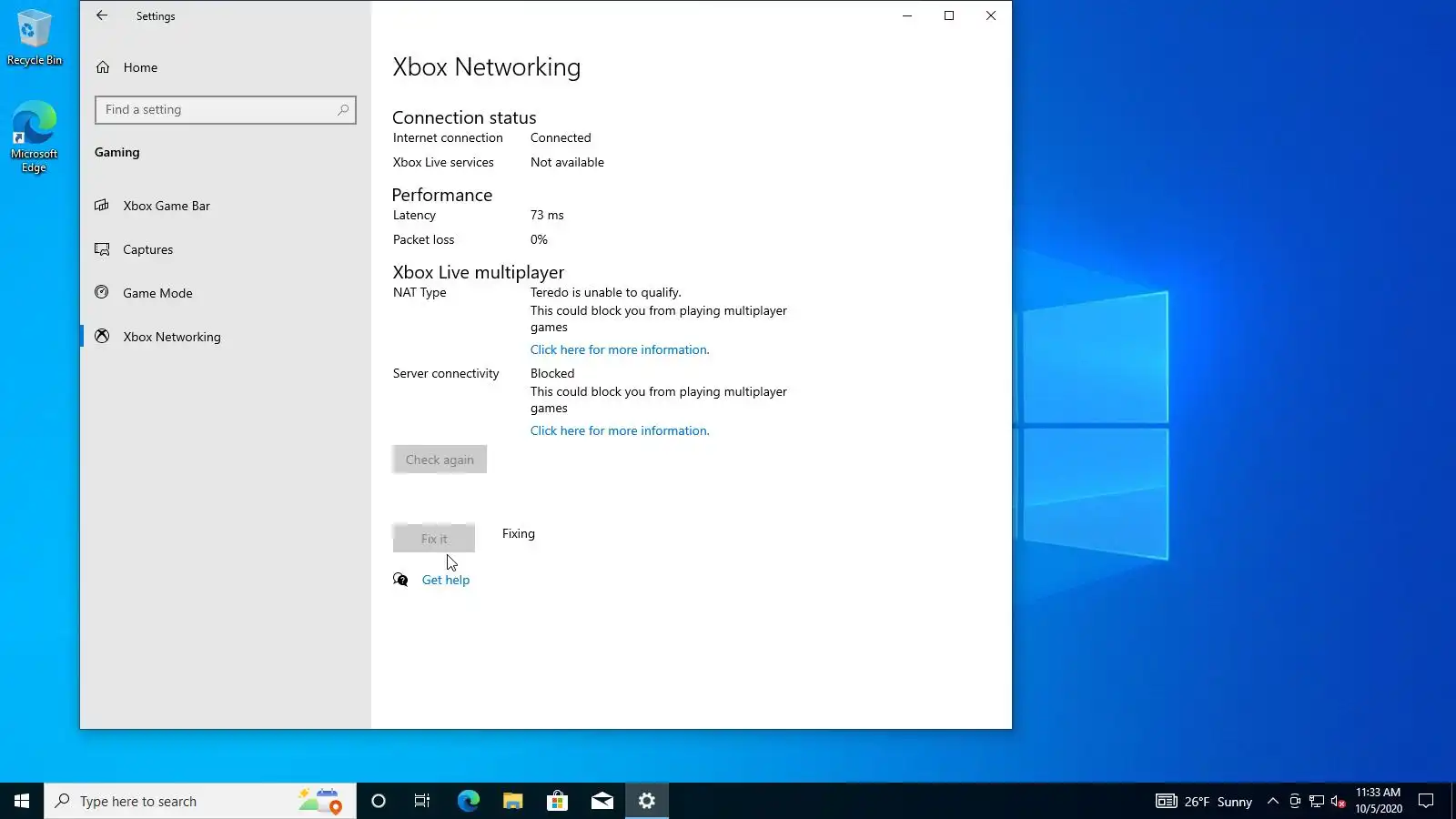This screenshot has height=819, width=1456.
Task: Open the Mail app from the taskbar
Action: (x=602, y=801)
